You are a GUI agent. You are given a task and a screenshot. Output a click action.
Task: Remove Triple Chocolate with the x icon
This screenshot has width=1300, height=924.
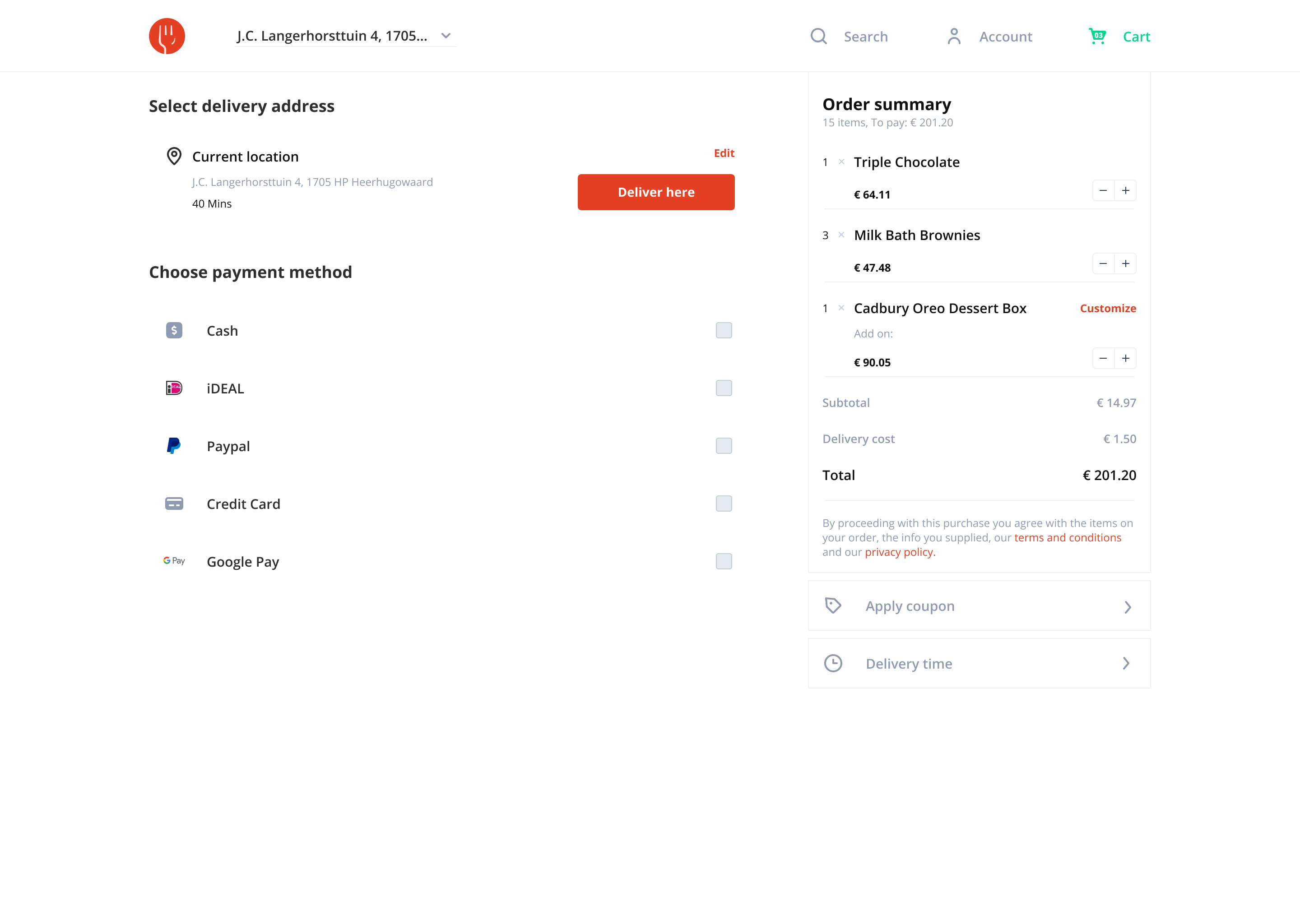pos(841,162)
